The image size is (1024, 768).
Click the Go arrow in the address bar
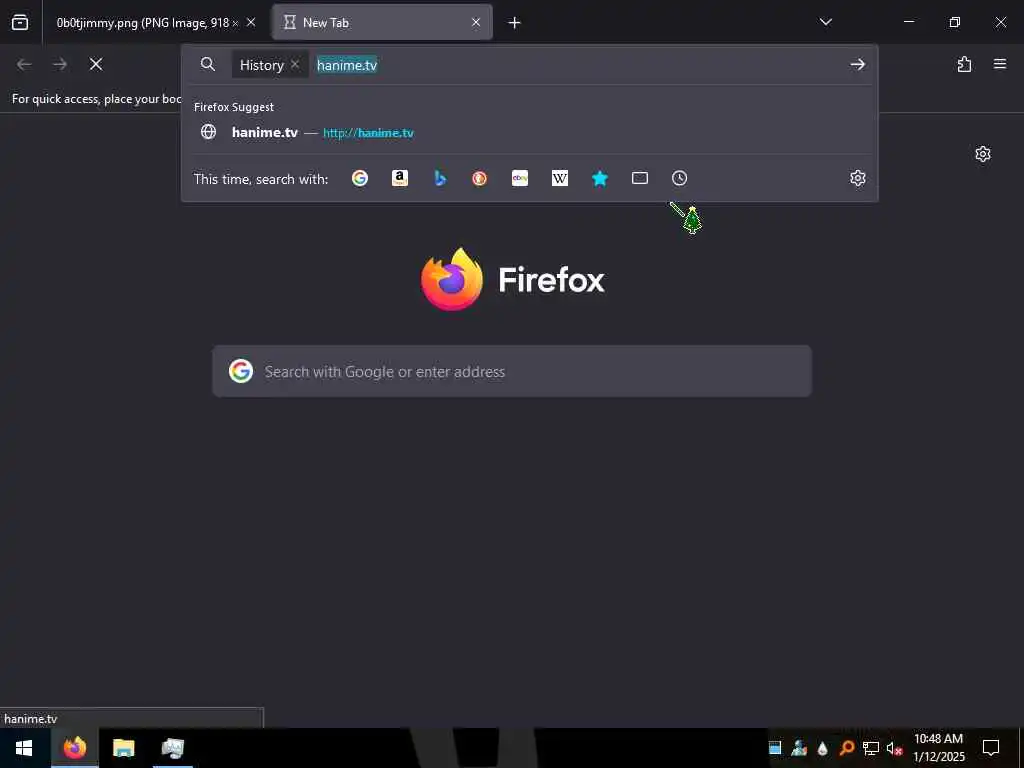point(857,64)
